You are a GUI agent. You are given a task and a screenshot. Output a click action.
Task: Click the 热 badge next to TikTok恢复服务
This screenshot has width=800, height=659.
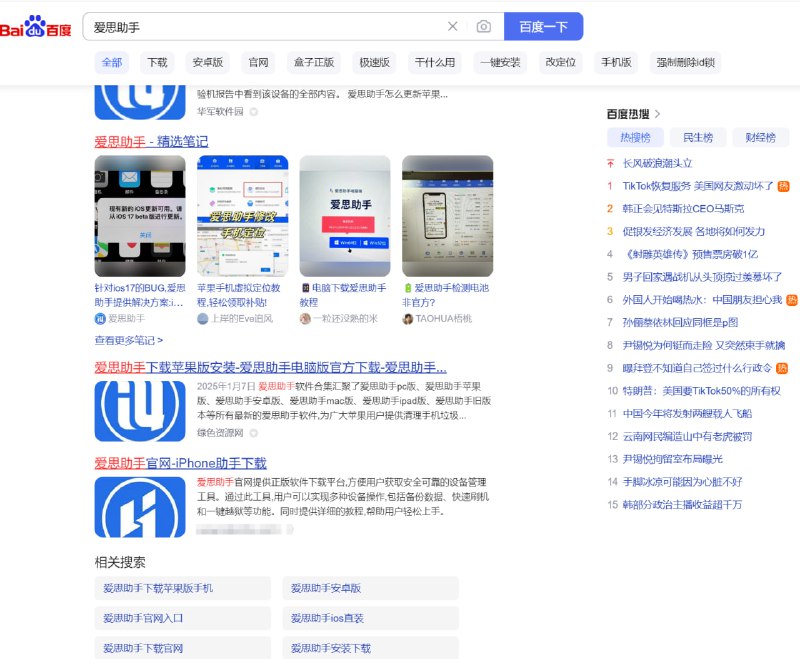[783, 186]
